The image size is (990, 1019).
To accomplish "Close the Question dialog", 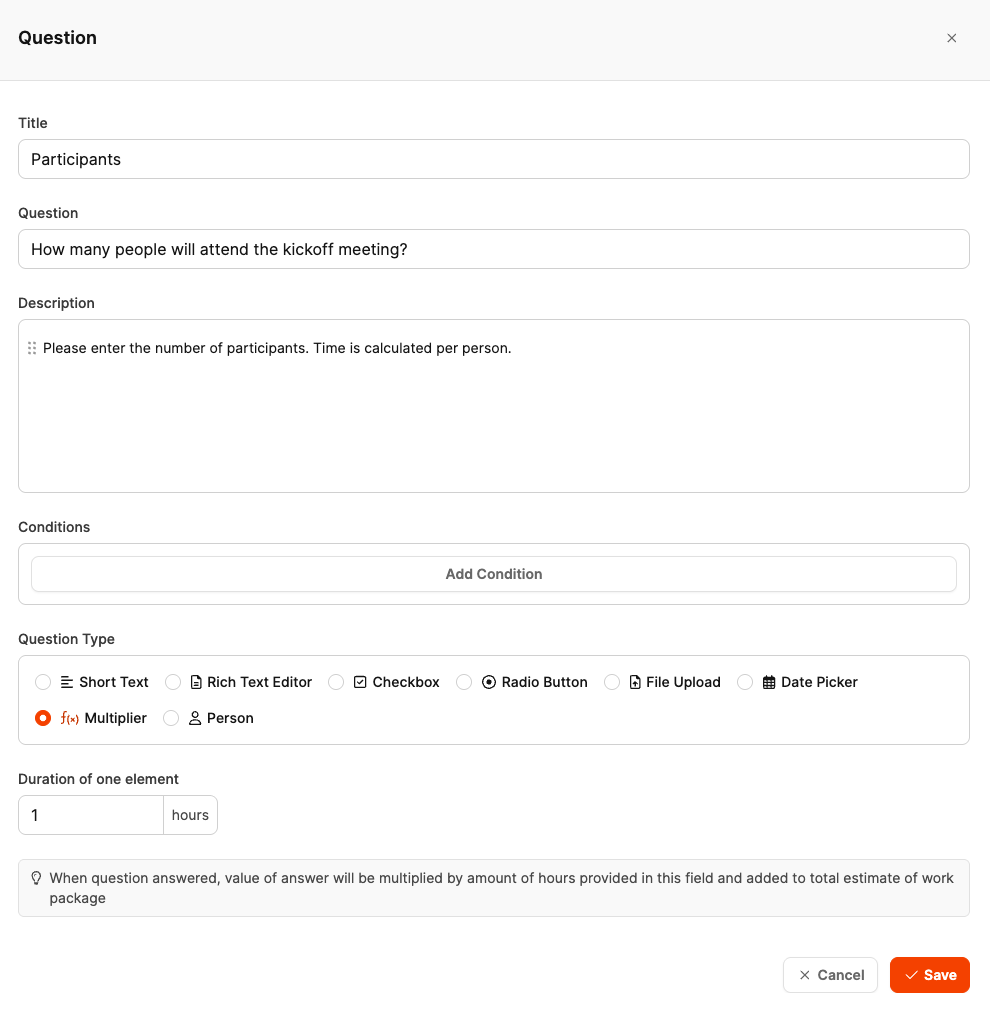I will tap(951, 38).
